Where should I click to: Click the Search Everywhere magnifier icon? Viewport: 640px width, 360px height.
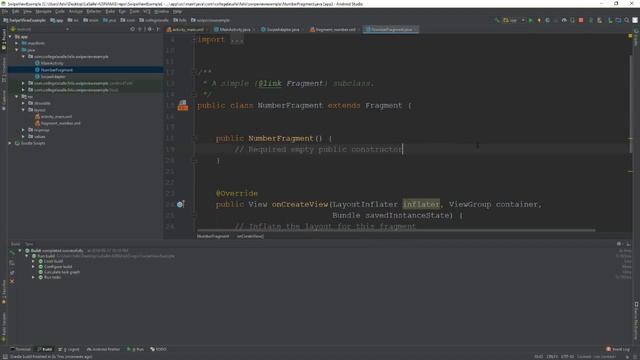627,20
